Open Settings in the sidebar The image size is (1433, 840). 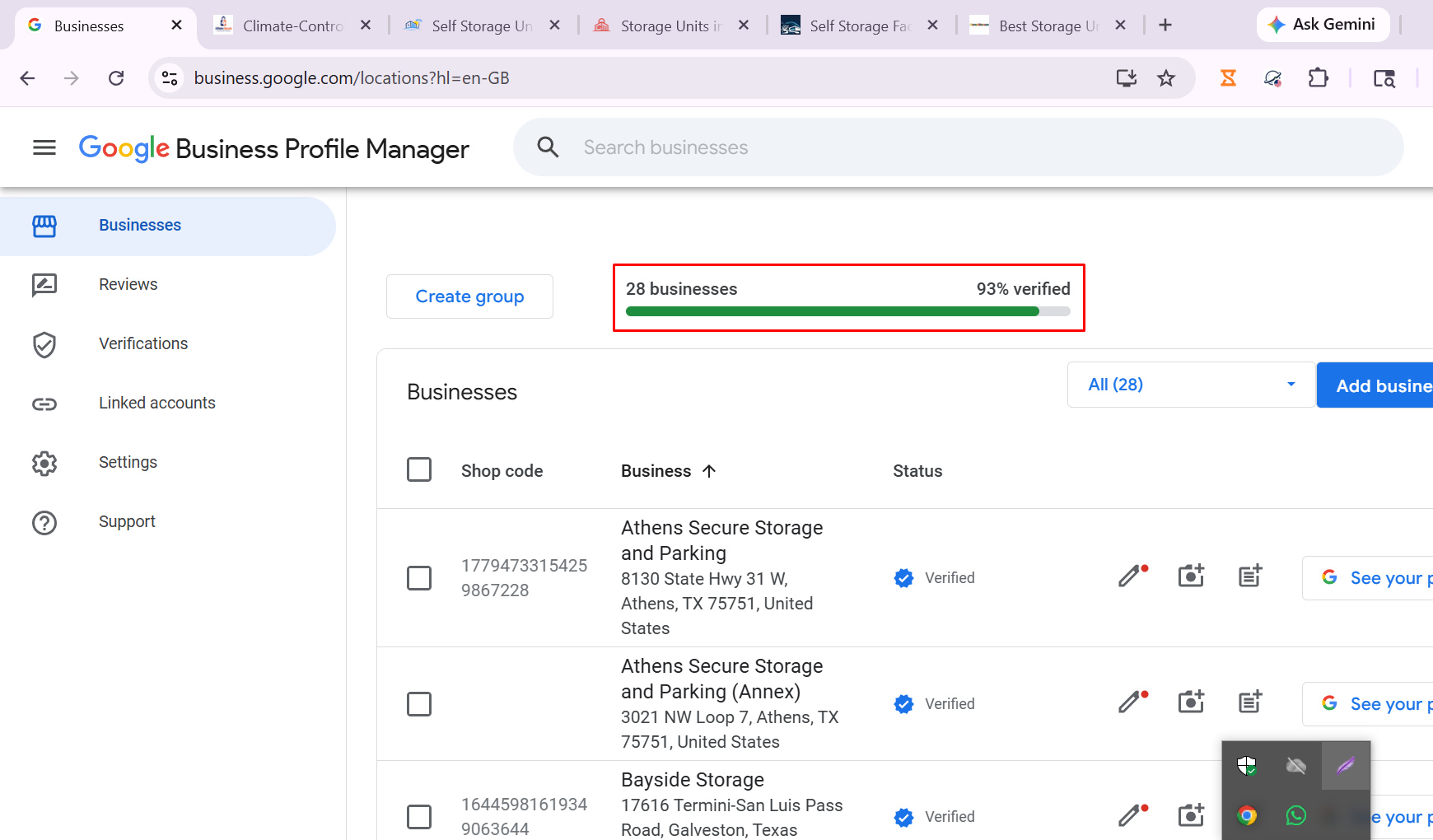[x=168, y=463]
